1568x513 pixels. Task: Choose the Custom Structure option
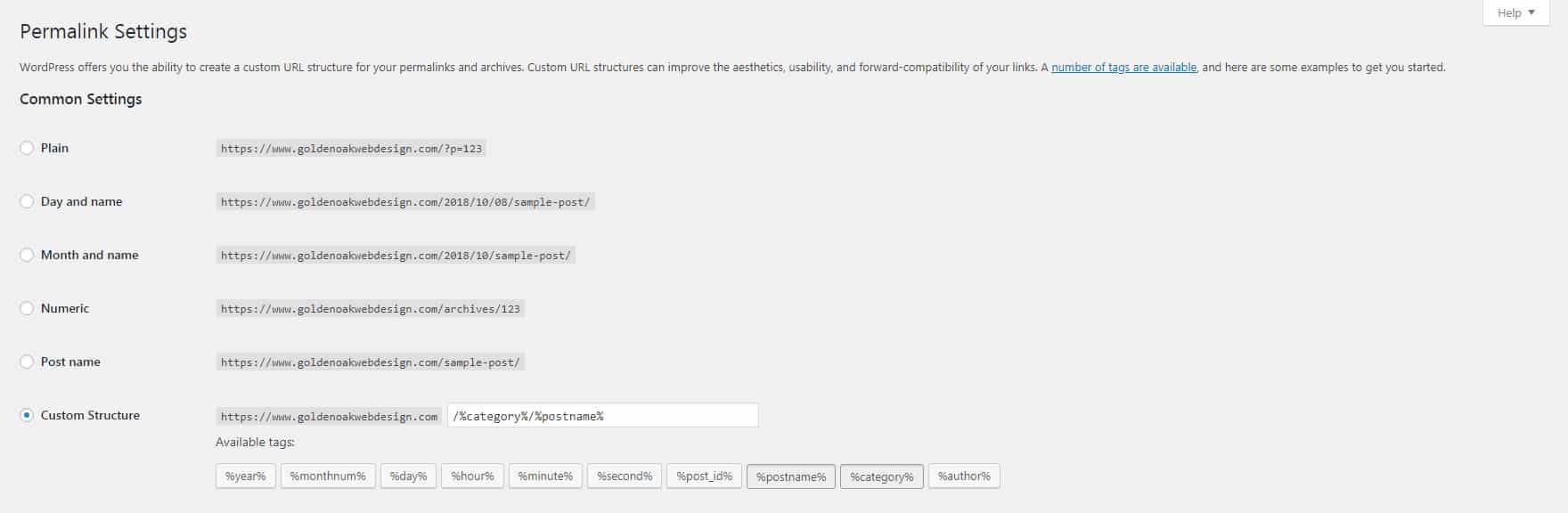[x=27, y=415]
